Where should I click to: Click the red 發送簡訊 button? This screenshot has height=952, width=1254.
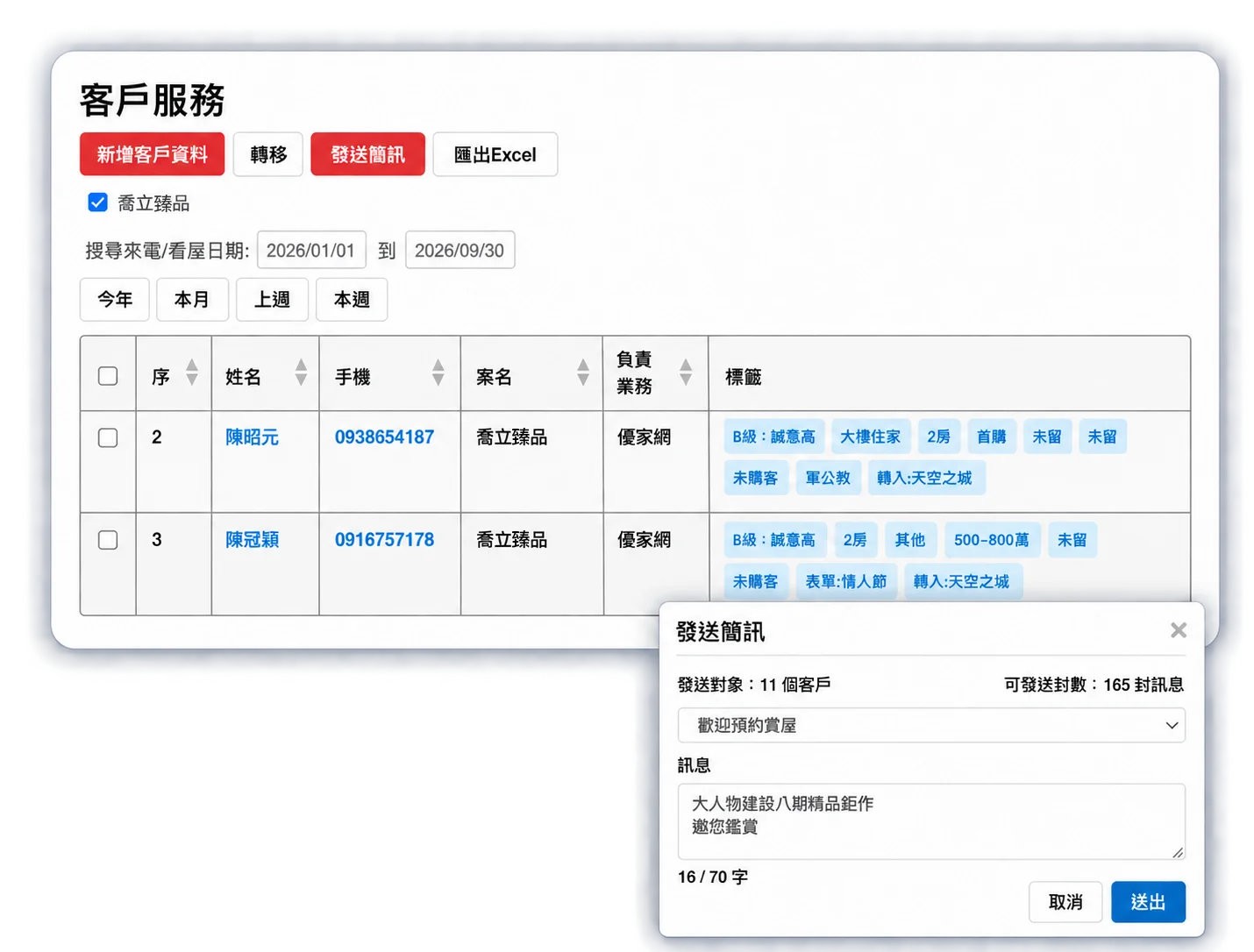[x=367, y=154]
